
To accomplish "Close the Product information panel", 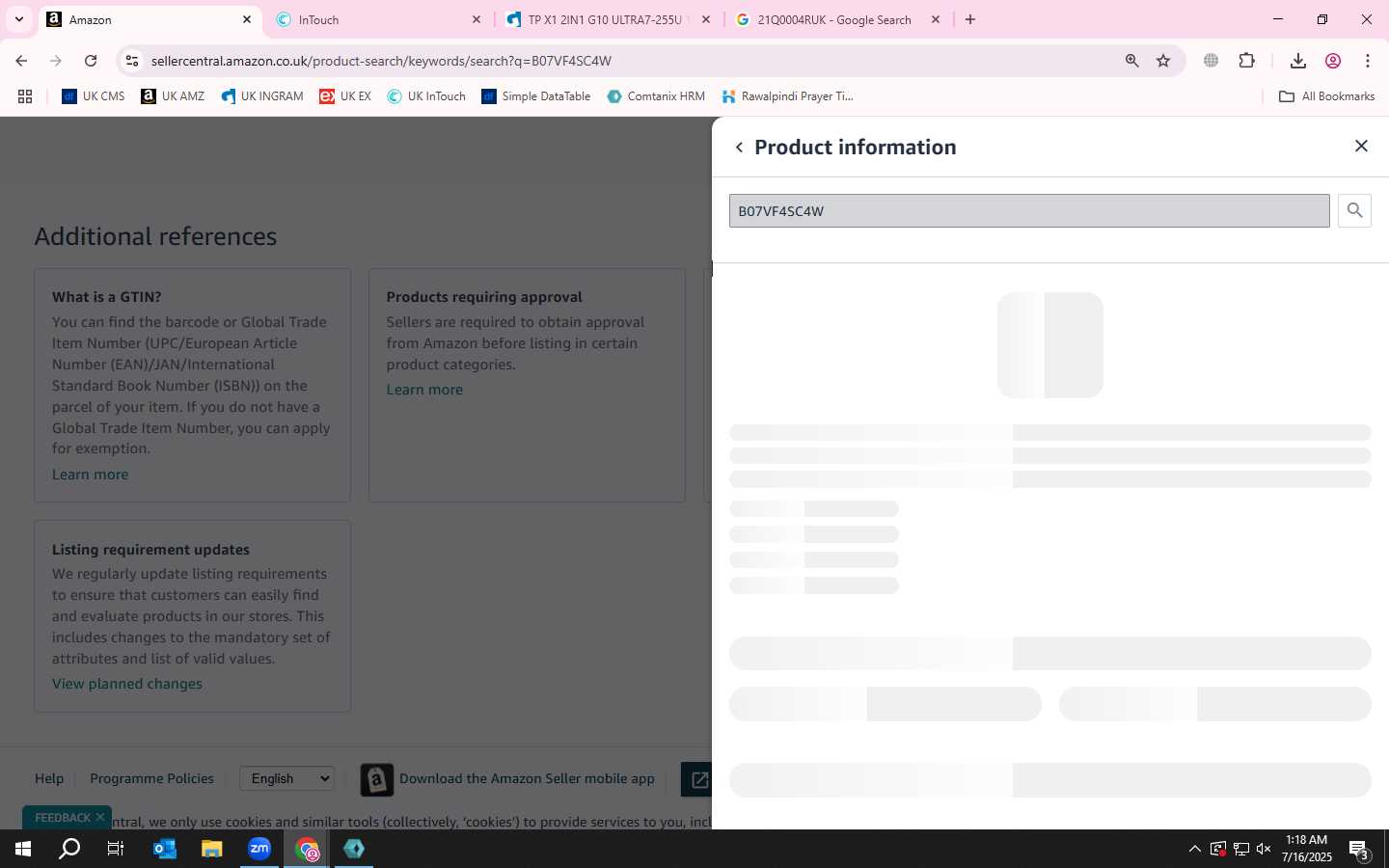I will pyautogui.click(x=1361, y=146).
